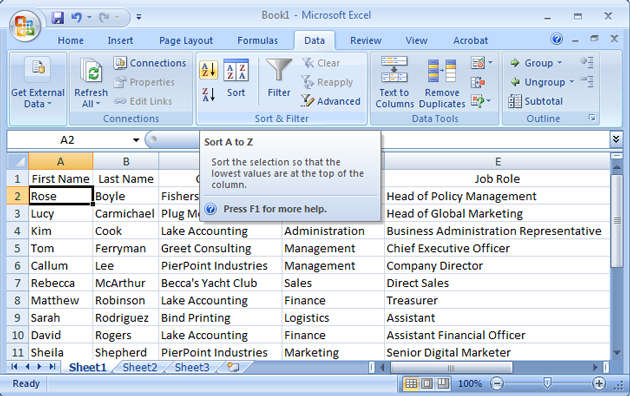The width and height of the screenshot is (630, 396).
Task: Click Show Detail outline icon
Action: [587, 62]
